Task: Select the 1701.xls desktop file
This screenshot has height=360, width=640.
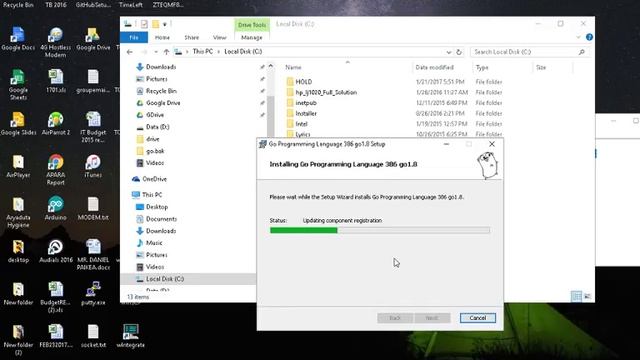Action: 56,81
